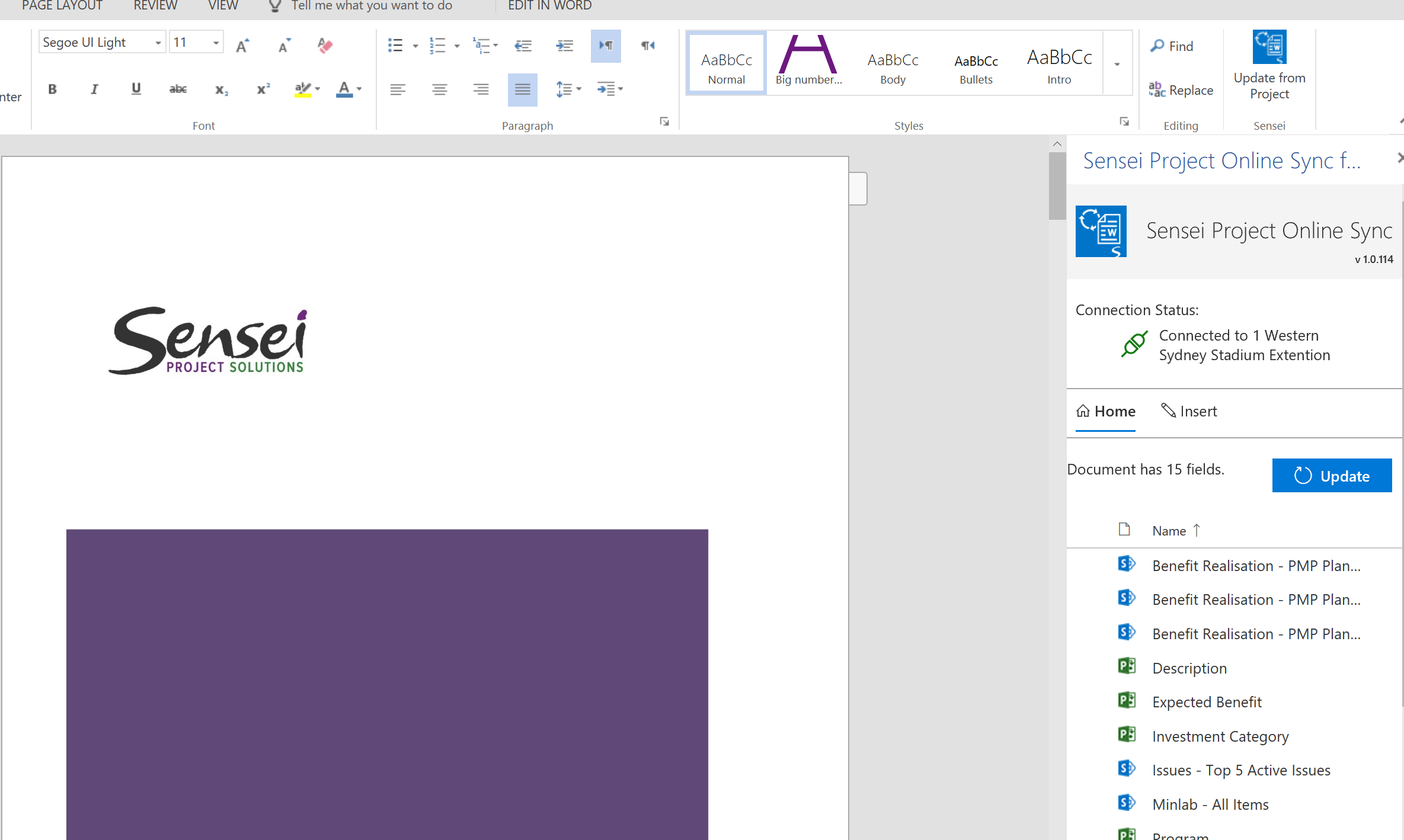Click the Grow Font icon
Screen dimensions: 1404x840
click(x=242, y=46)
